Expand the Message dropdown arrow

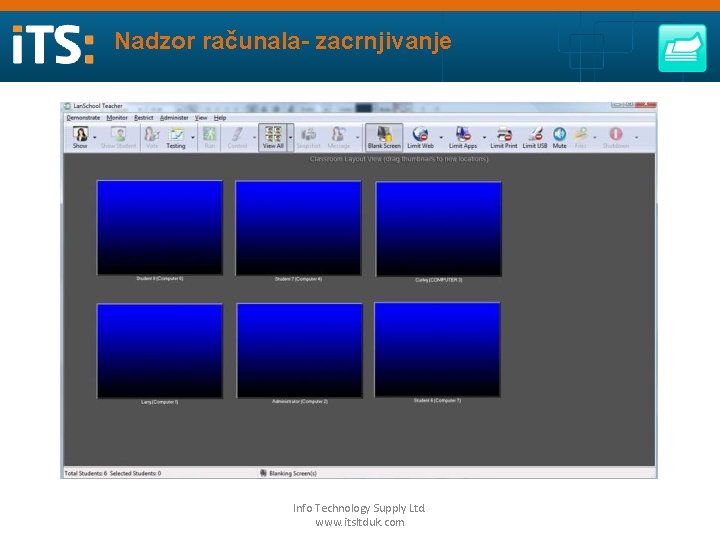(x=358, y=137)
